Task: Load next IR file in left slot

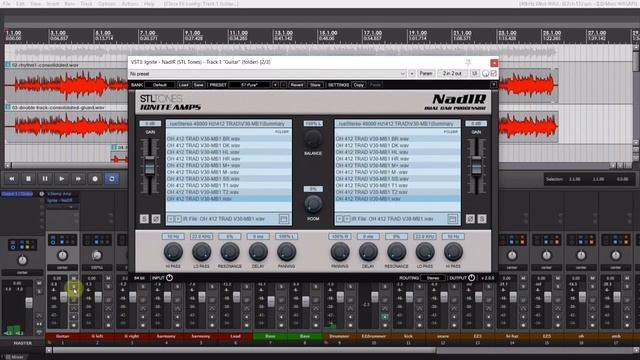Action: (178, 219)
